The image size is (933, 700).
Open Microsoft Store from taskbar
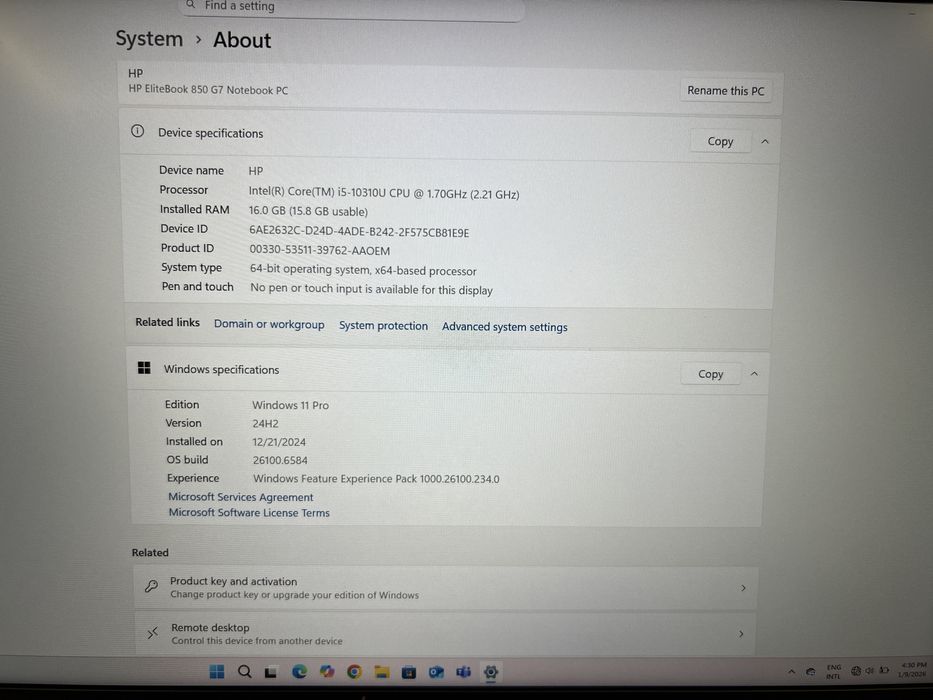point(409,672)
